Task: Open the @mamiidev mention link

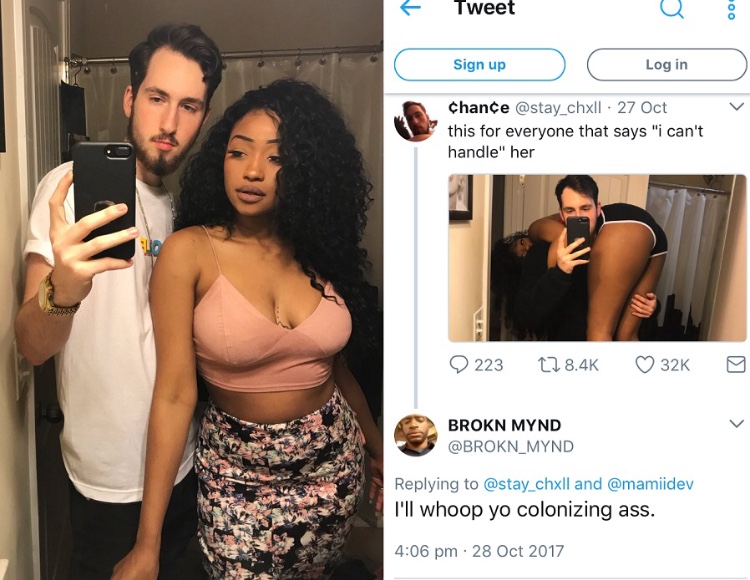Action: coord(650,484)
